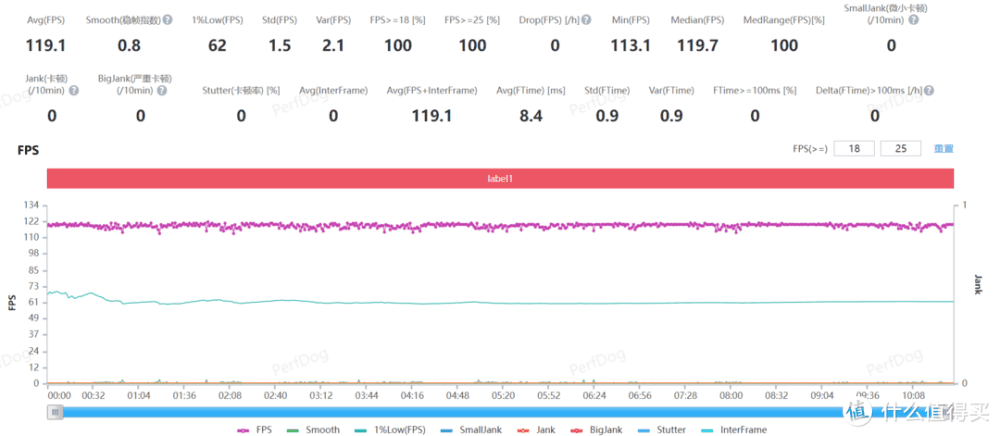The width and height of the screenshot is (1000, 436).
Task: Open BigJank(严重卡顿) help icon
Action: click(x=160, y=91)
